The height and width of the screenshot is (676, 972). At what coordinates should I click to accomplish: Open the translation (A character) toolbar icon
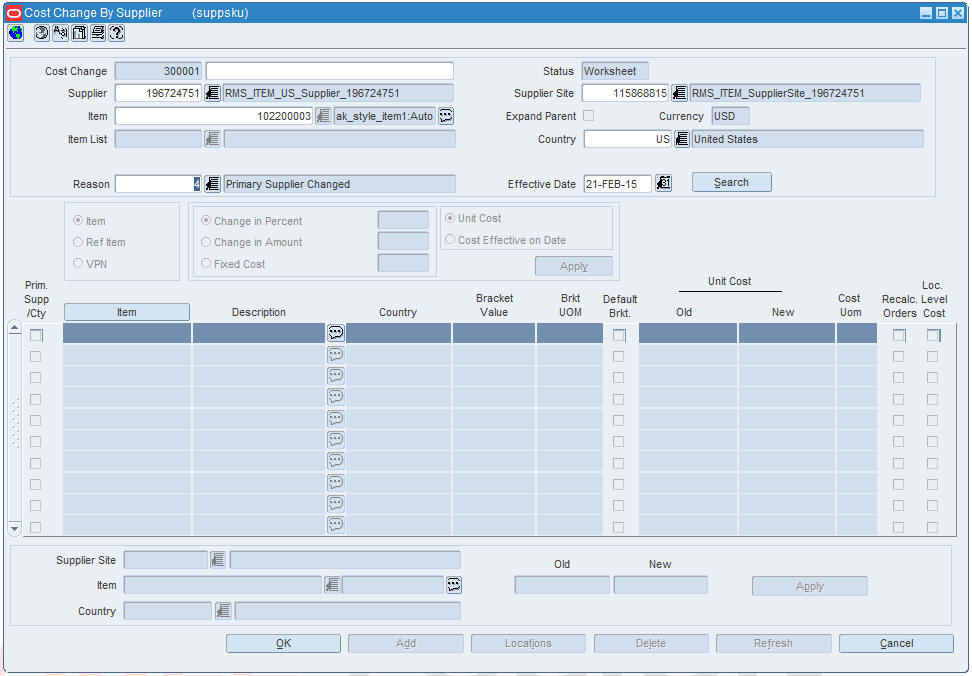tap(61, 33)
